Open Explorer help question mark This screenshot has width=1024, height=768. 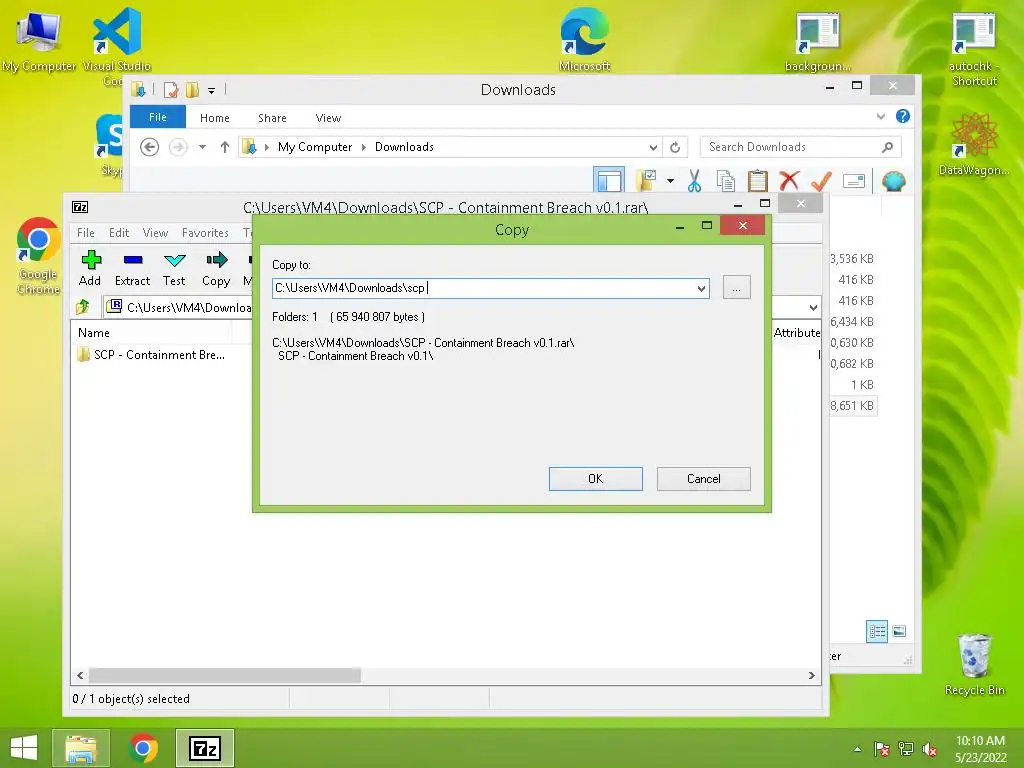(x=903, y=116)
